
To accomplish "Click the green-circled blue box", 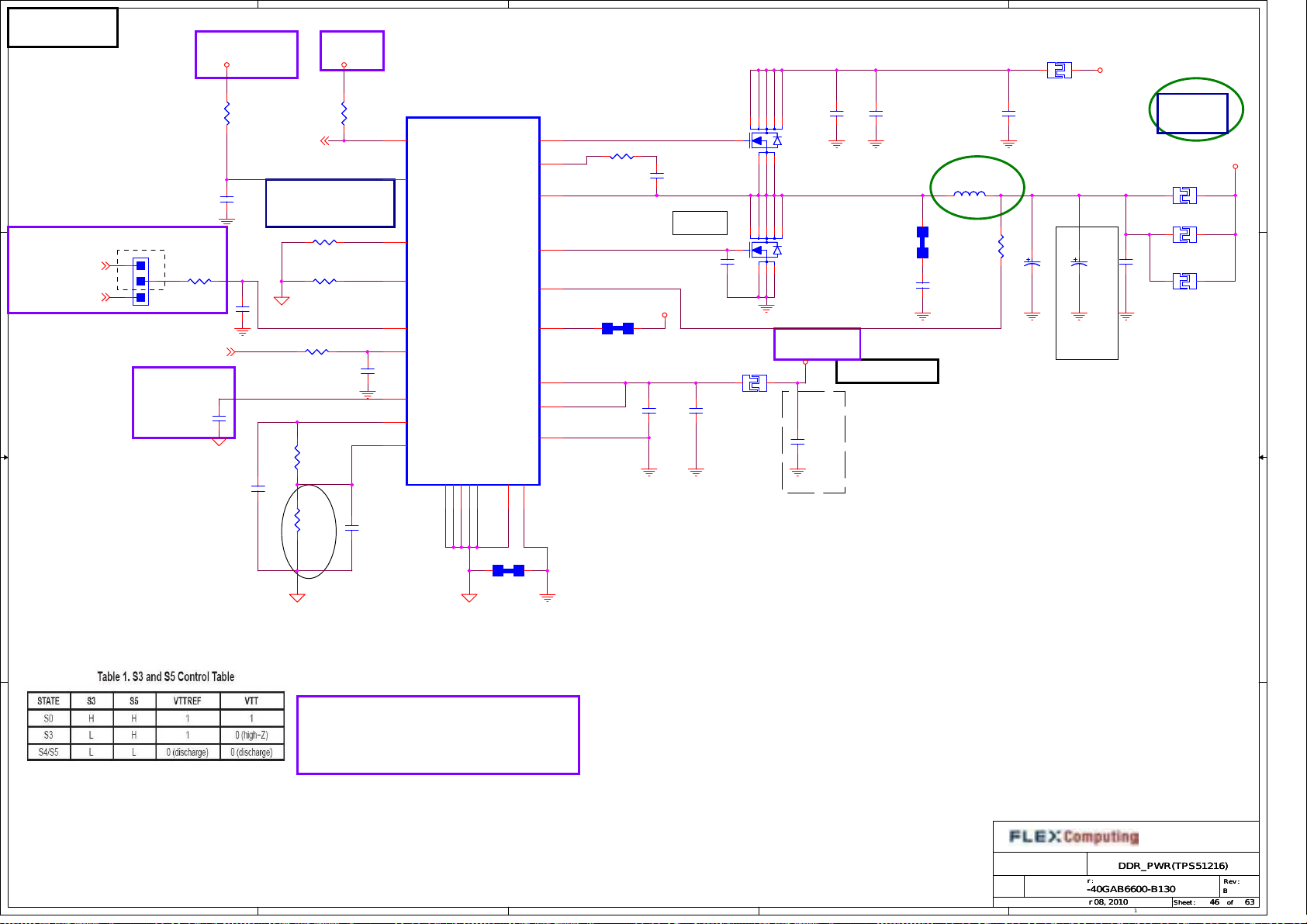I will [x=1192, y=113].
